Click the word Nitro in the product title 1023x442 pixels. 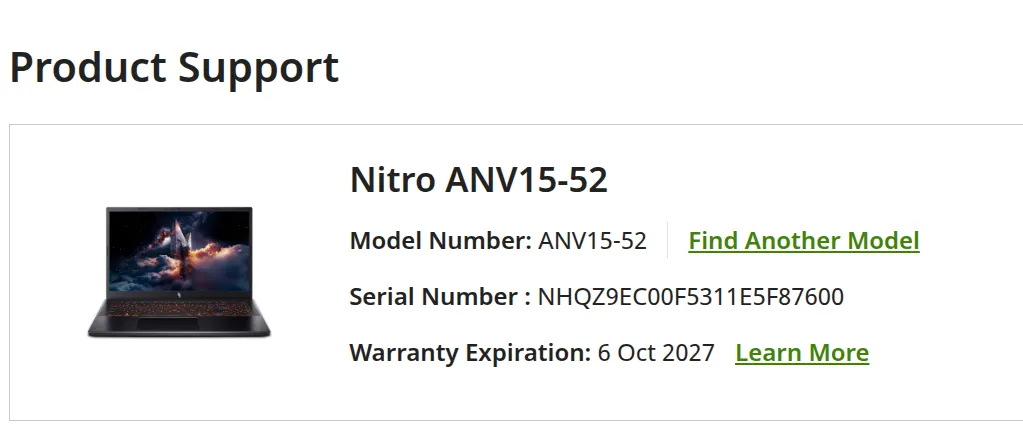coord(393,180)
